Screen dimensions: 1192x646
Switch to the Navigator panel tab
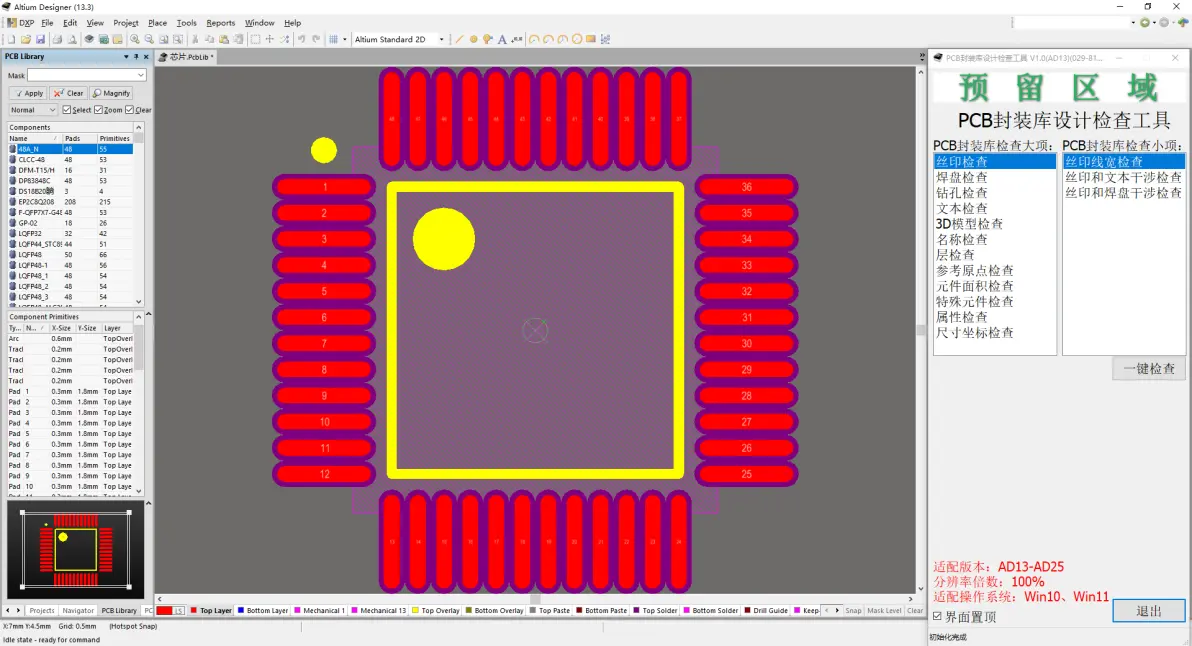click(x=78, y=610)
